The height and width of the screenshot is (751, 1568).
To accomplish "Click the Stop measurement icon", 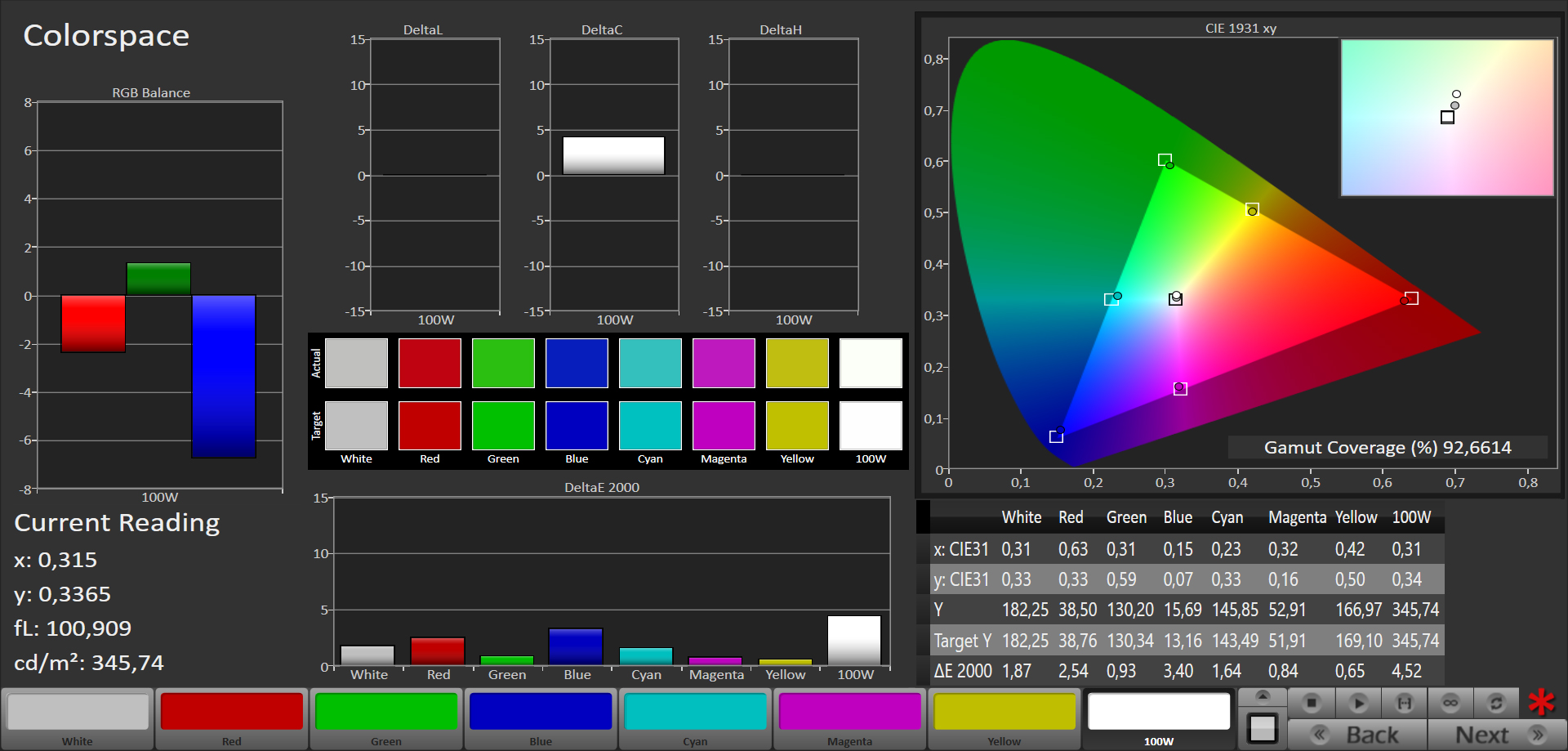I will (x=1312, y=703).
